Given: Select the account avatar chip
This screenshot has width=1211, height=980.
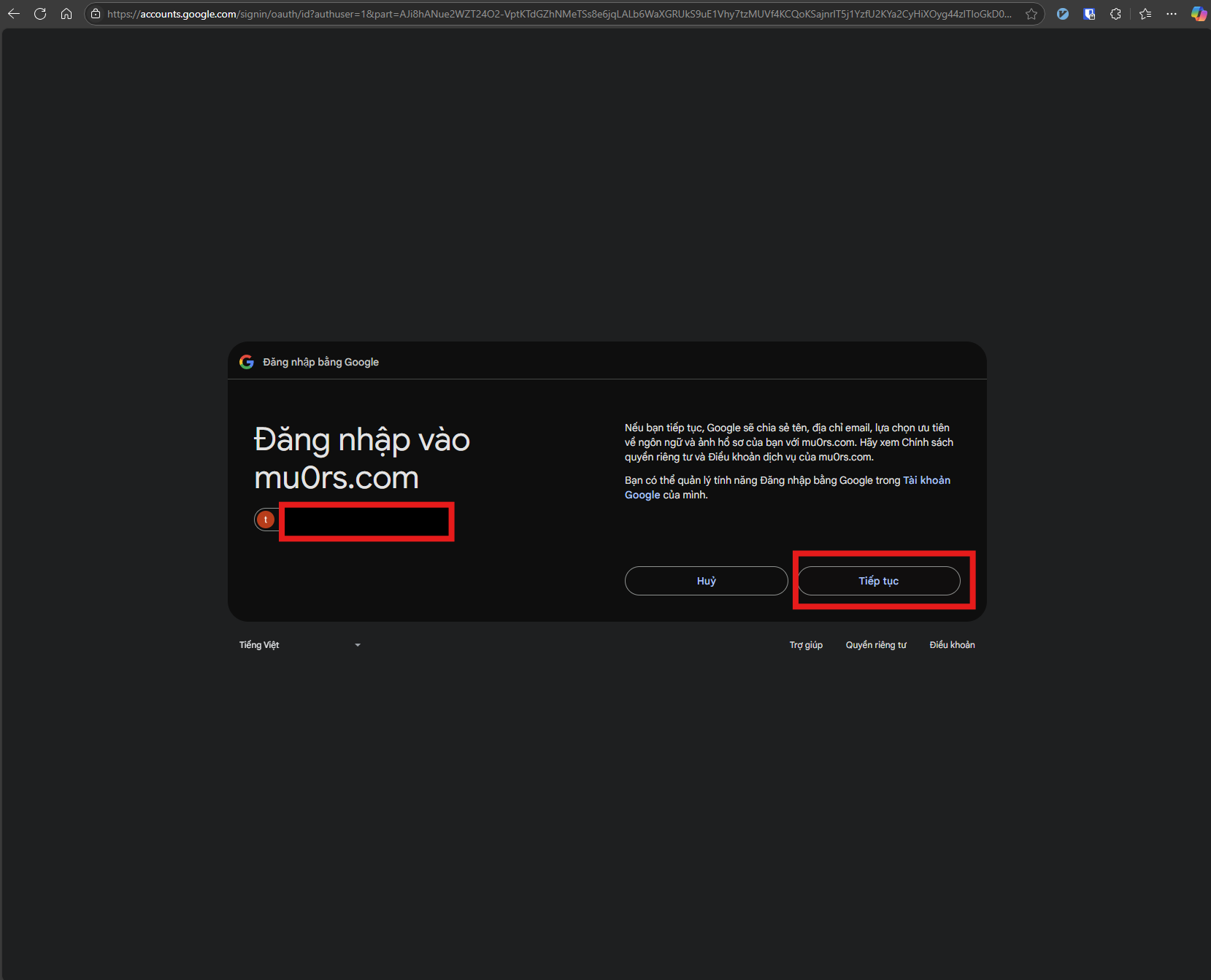Looking at the screenshot, I should [266, 520].
